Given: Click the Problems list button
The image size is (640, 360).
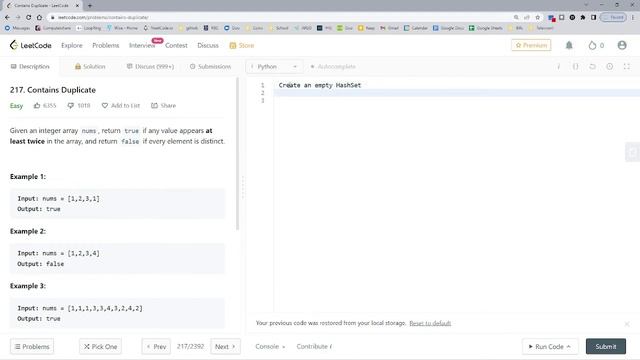Looking at the screenshot, I should click(x=32, y=347).
